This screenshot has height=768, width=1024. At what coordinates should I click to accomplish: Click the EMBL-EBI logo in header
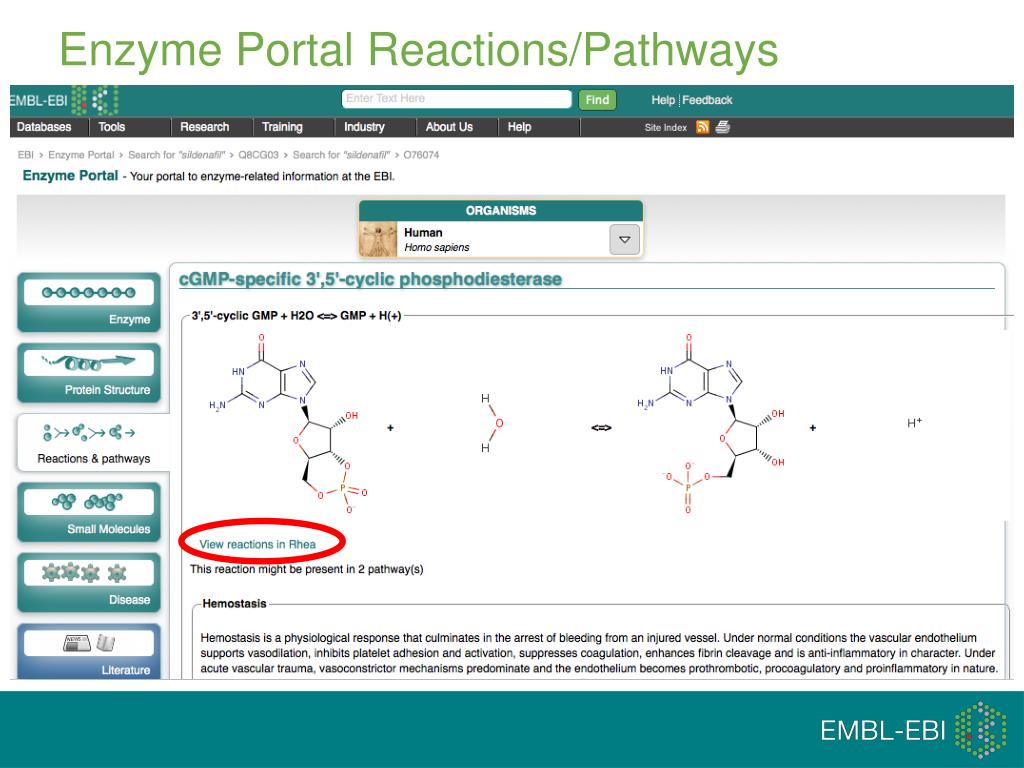click(x=64, y=101)
